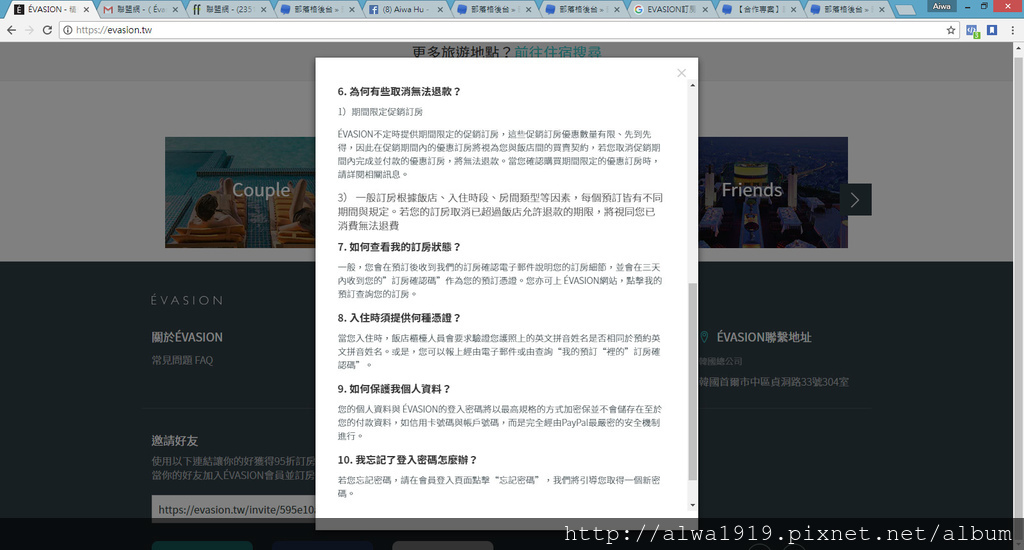This screenshot has width=1024, height=550.
Task: Click the ÉVASION footer logo
Action: pos(187,300)
